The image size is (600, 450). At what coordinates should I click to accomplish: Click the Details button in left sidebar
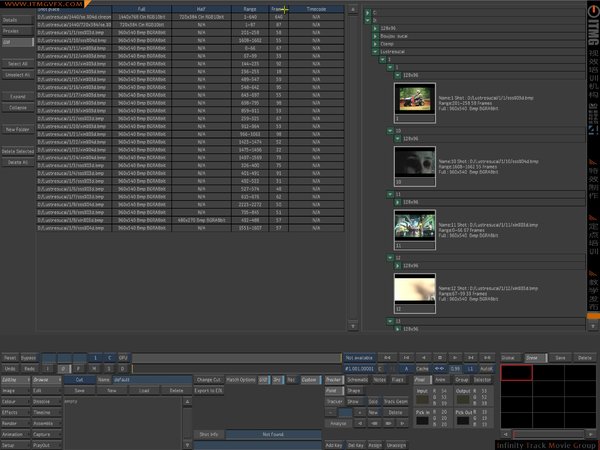pyautogui.click(x=15, y=19)
